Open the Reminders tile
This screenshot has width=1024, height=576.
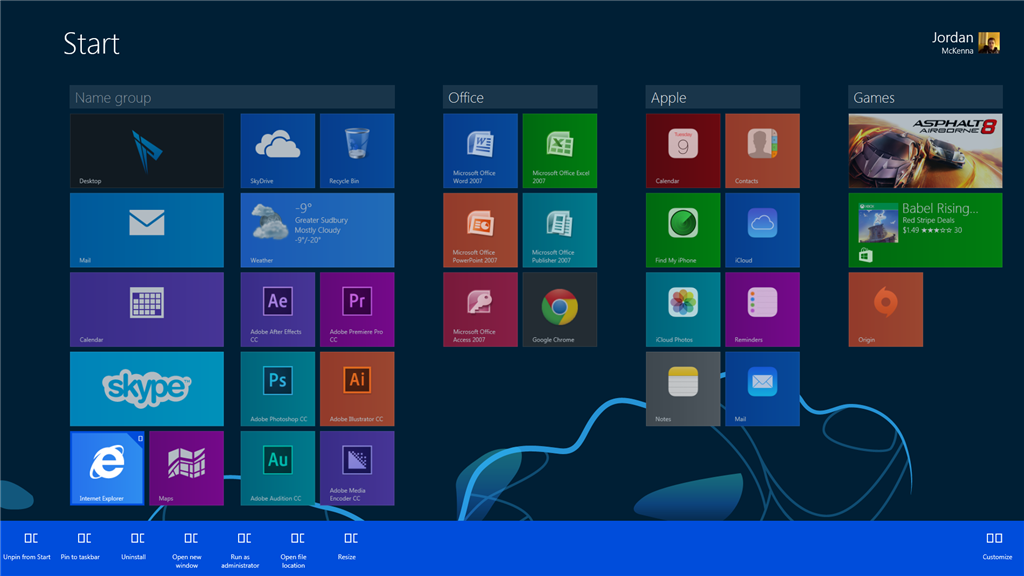click(x=763, y=310)
